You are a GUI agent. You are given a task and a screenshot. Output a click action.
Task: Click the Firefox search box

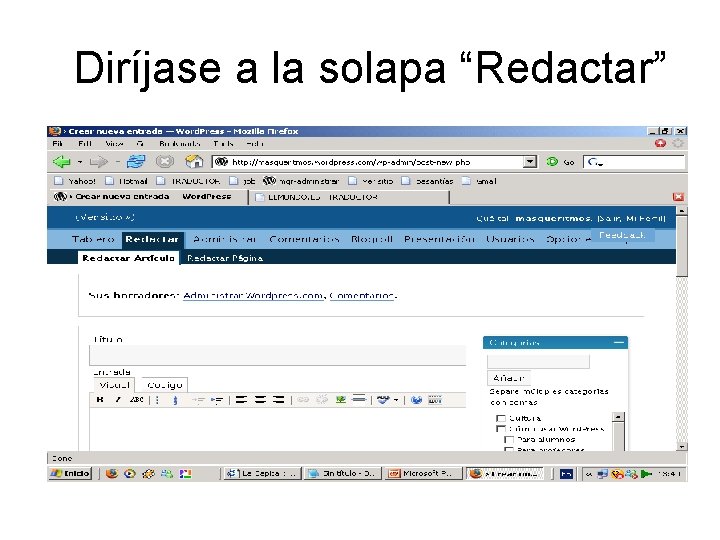[x=634, y=162]
